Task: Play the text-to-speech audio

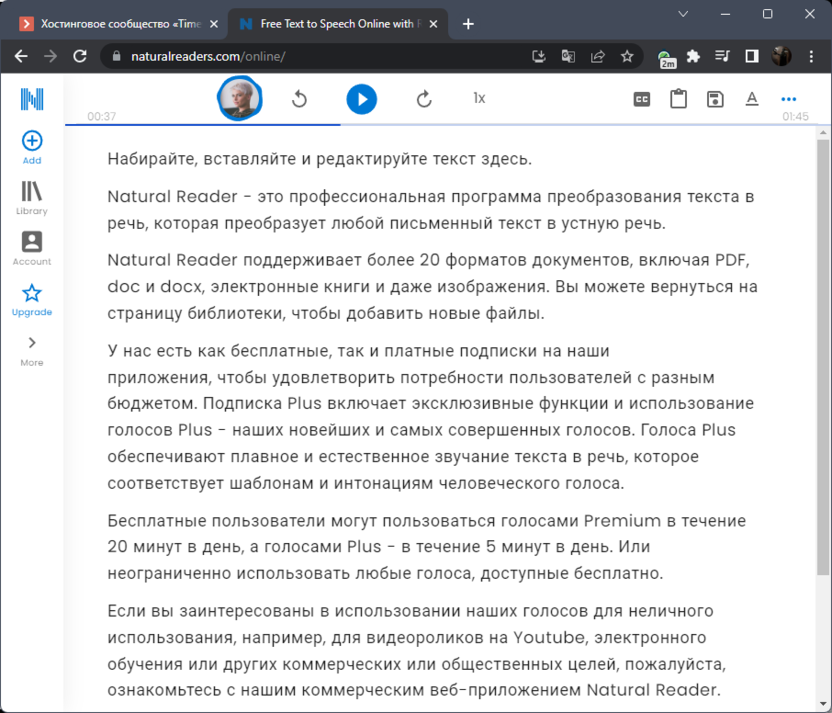Action: tap(361, 99)
